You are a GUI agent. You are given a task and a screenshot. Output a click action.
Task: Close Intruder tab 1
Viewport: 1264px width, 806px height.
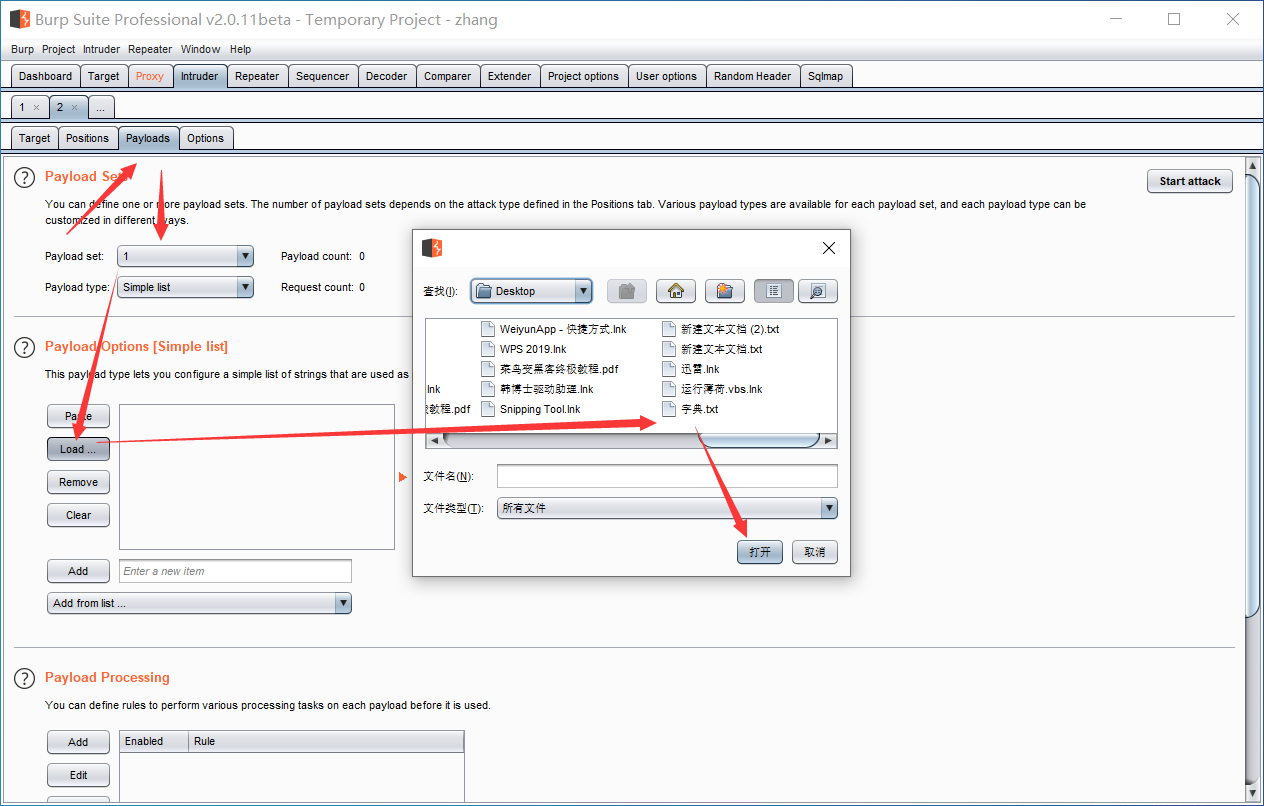click(x=36, y=107)
